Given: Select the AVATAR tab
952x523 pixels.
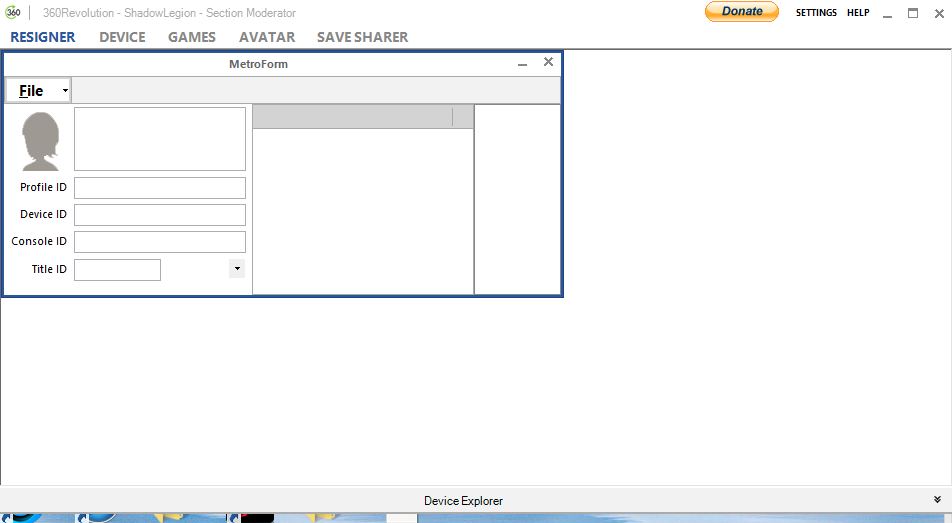Looking at the screenshot, I should (x=267, y=37).
